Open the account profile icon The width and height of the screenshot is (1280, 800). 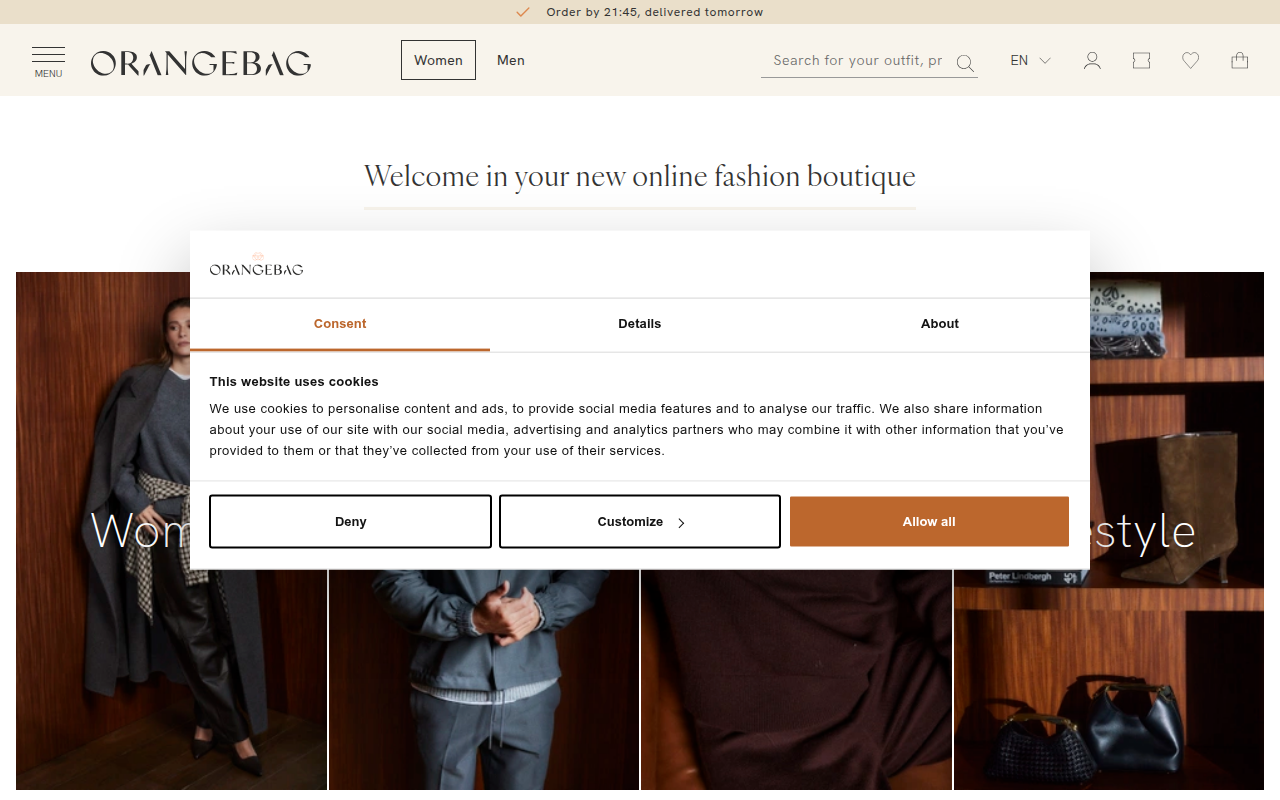coord(1092,61)
